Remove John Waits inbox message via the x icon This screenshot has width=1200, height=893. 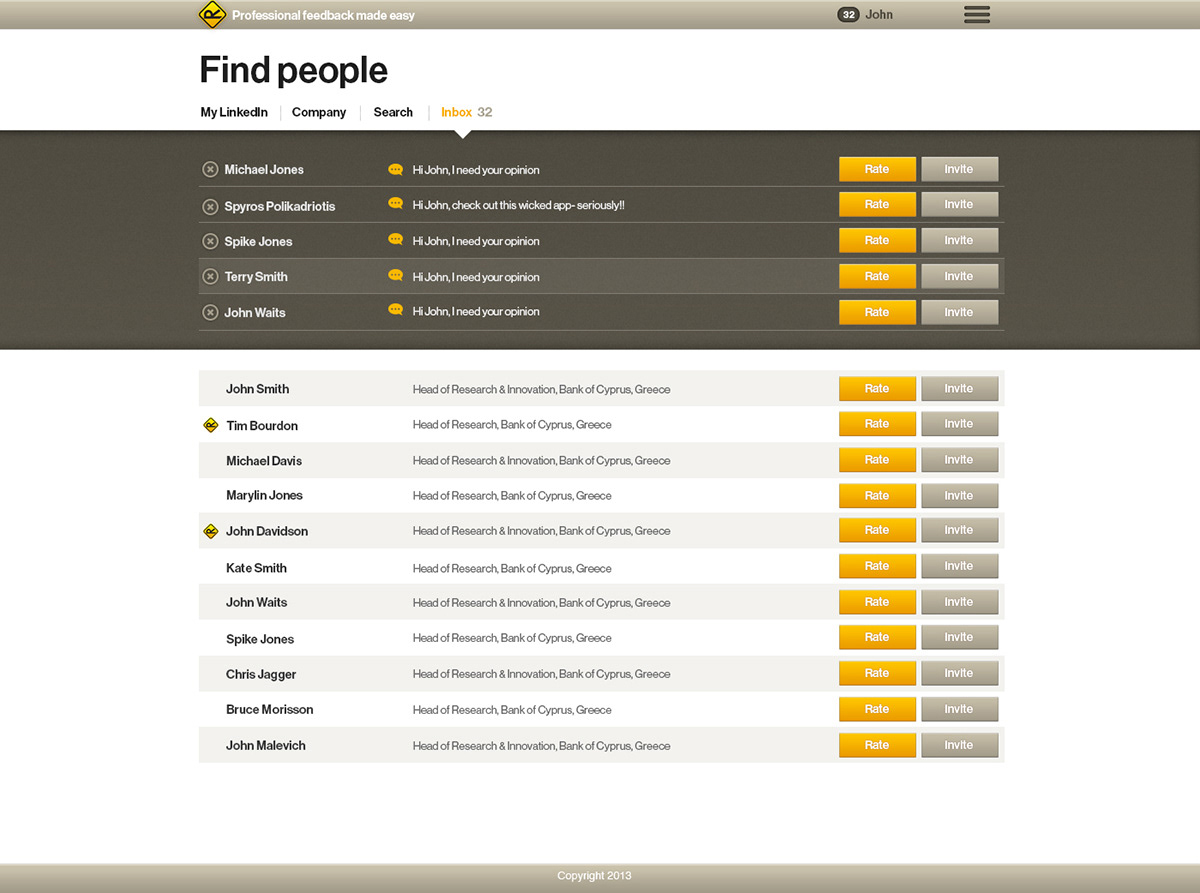[210, 313]
